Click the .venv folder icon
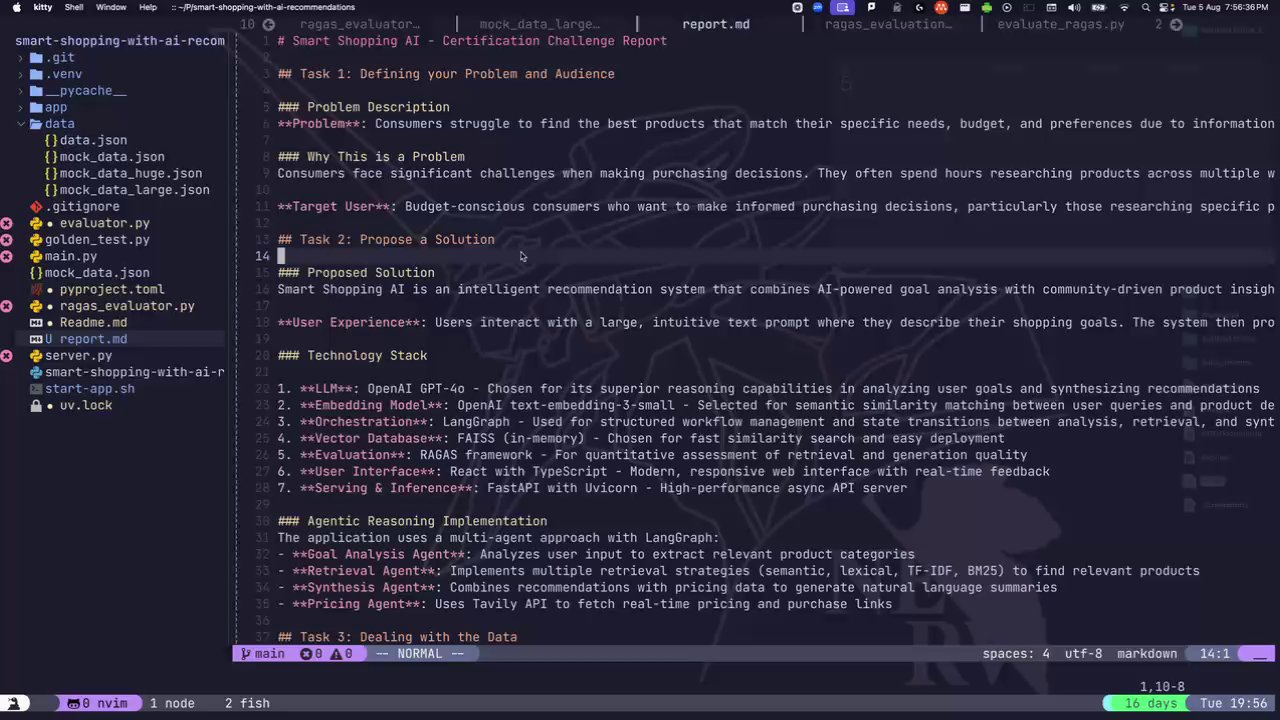This screenshot has height=720, width=1280. click(36, 74)
